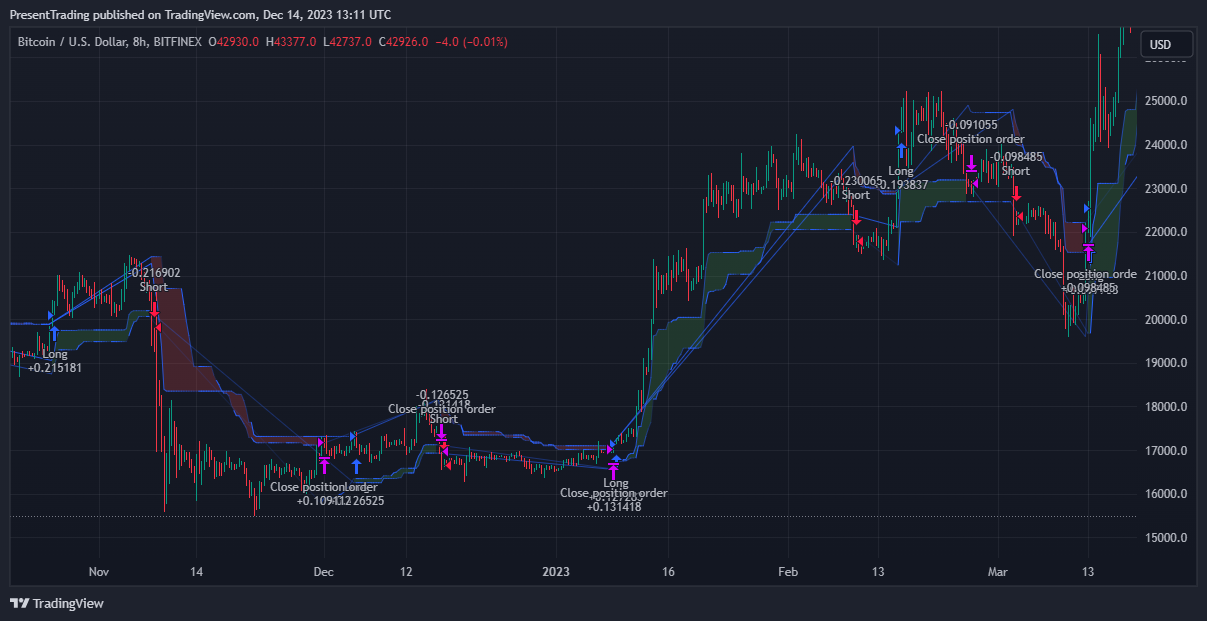This screenshot has width=1207, height=621.
Task: Click the red down arrow below -0.216902 Short
Action: click(155, 308)
